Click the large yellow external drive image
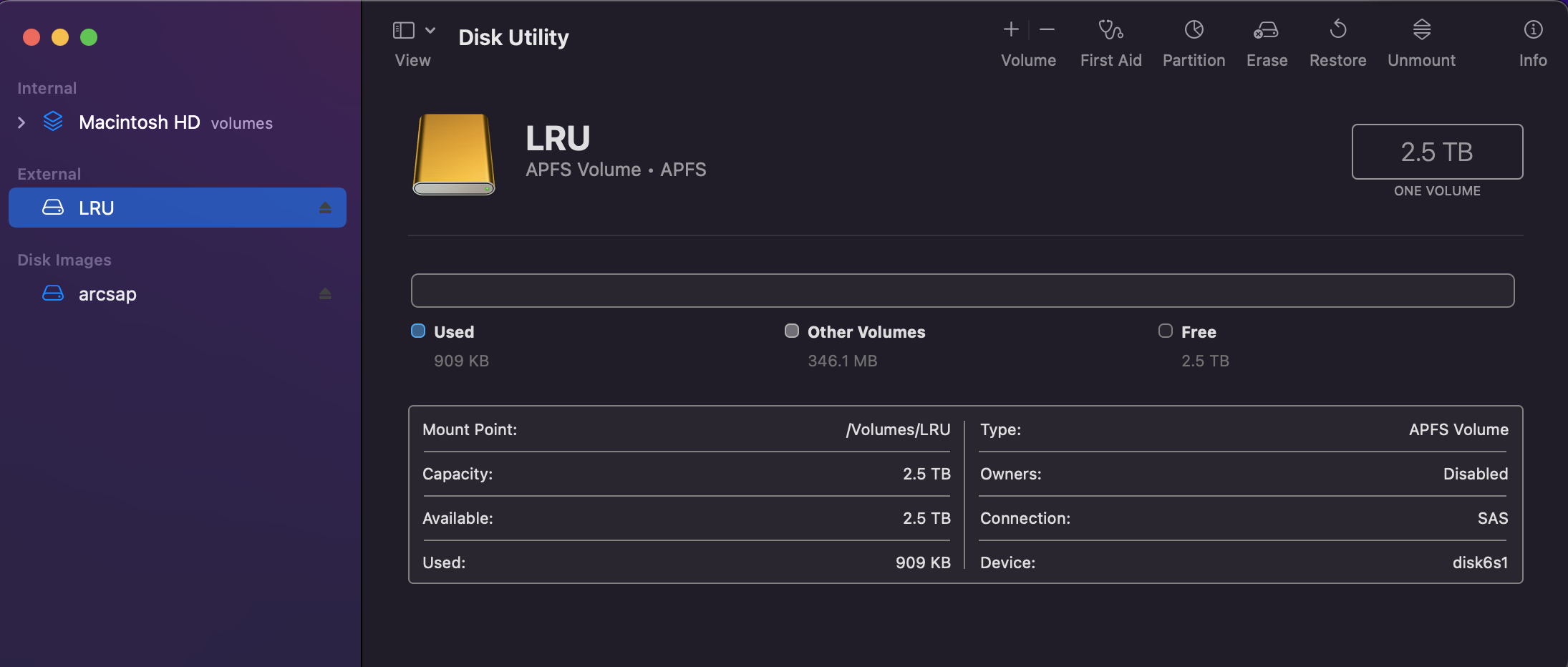 click(454, 155)
